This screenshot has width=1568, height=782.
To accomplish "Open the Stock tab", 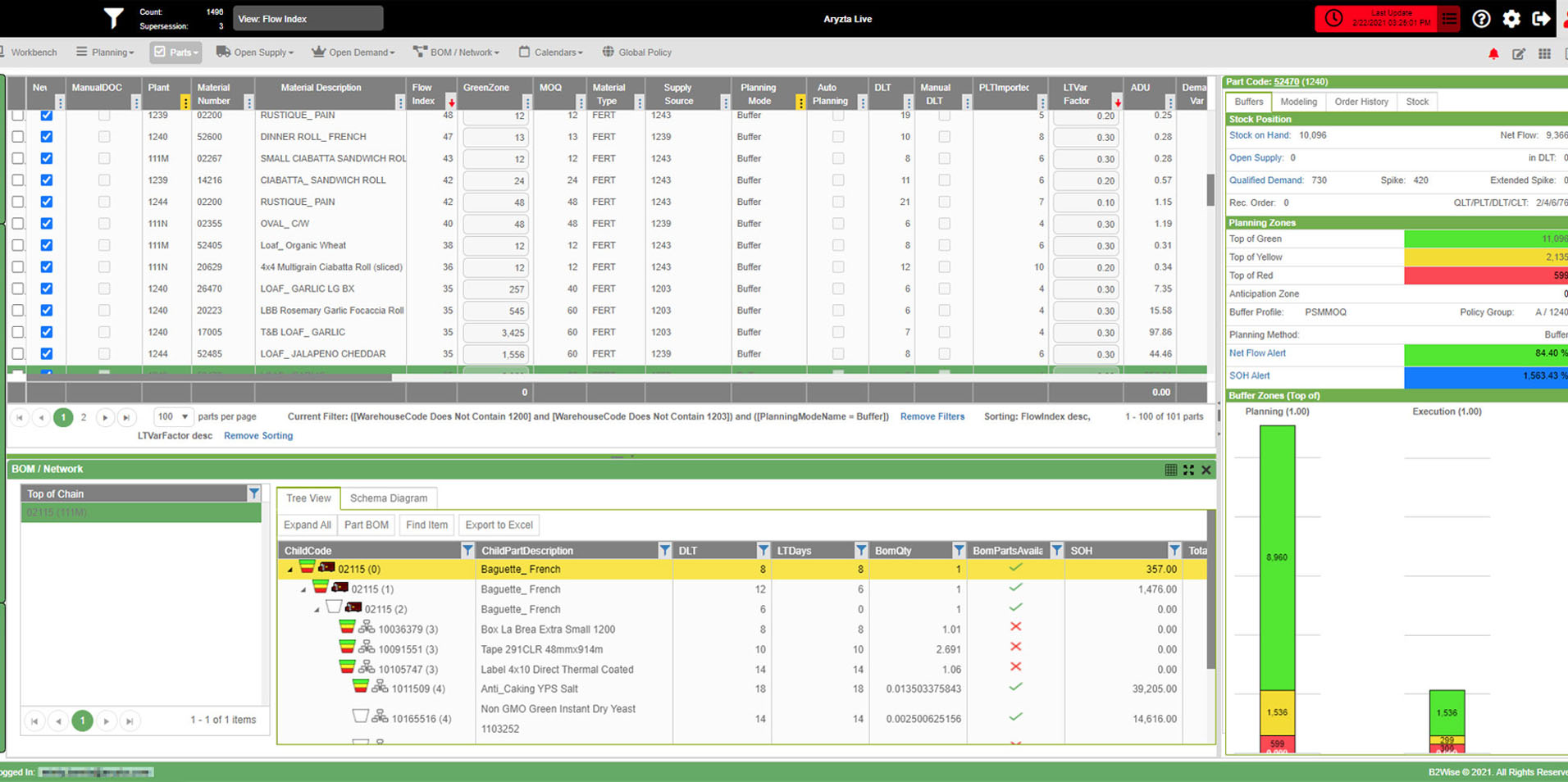I will click(x=1416, y=102).
